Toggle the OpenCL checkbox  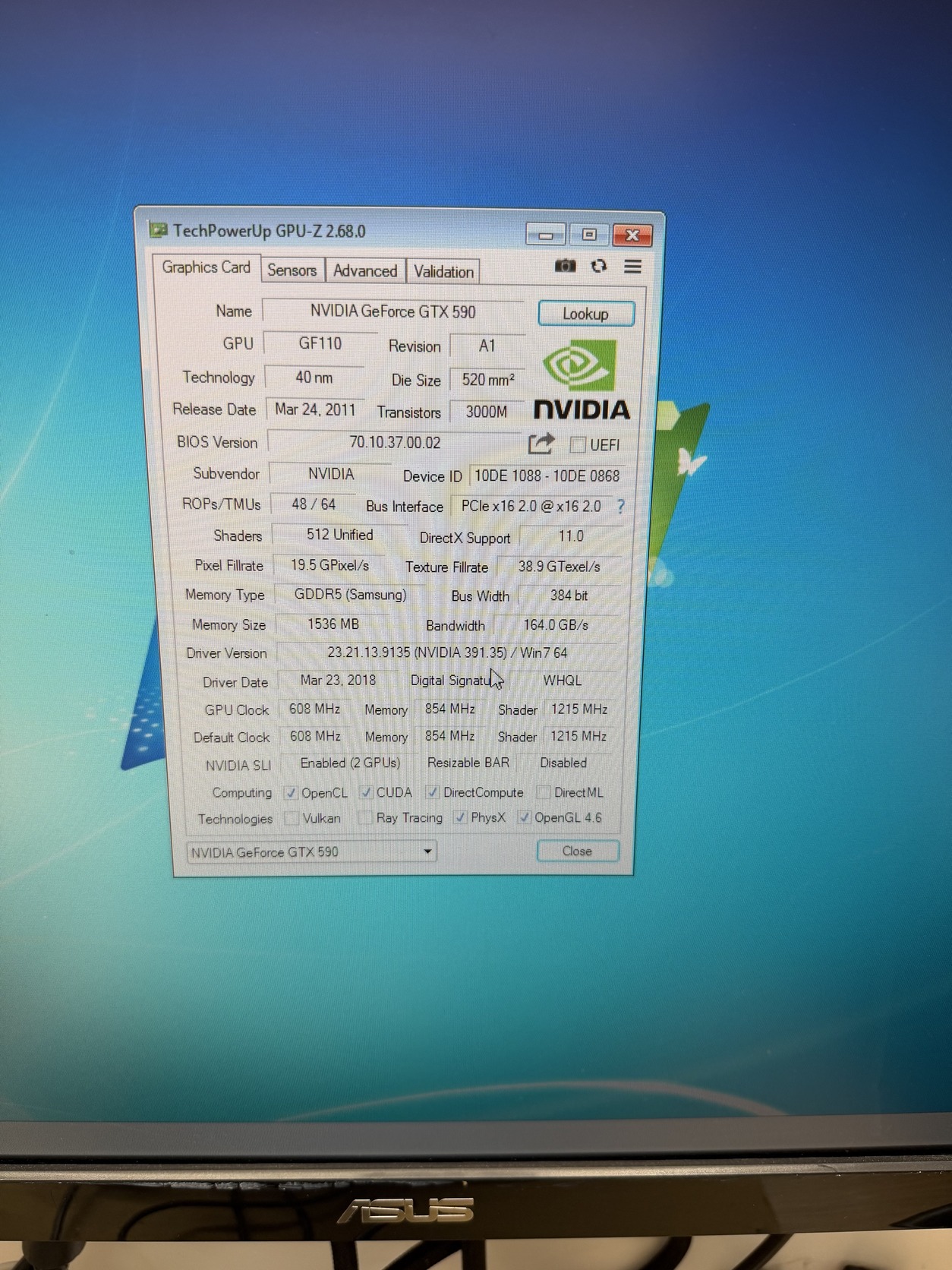(x=291, y=793)
